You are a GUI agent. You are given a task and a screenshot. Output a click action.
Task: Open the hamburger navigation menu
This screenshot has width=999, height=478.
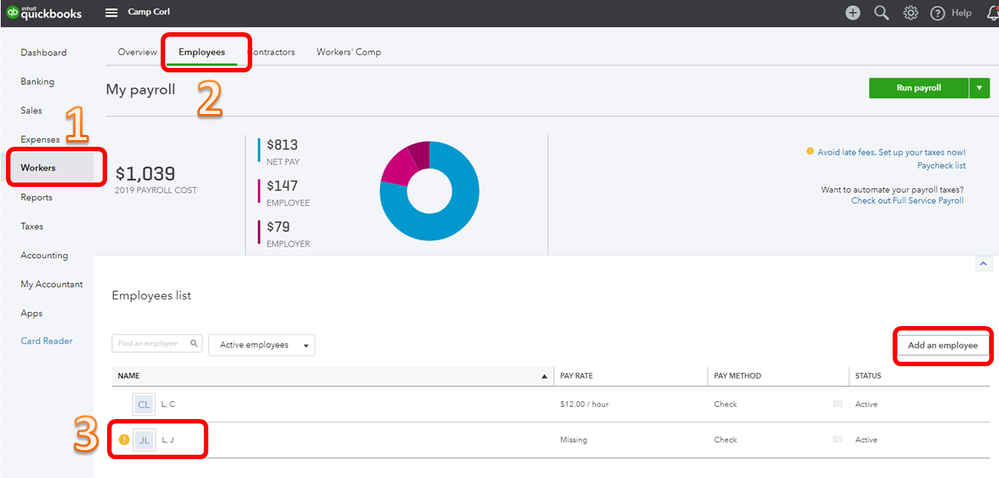click(111, 13)
